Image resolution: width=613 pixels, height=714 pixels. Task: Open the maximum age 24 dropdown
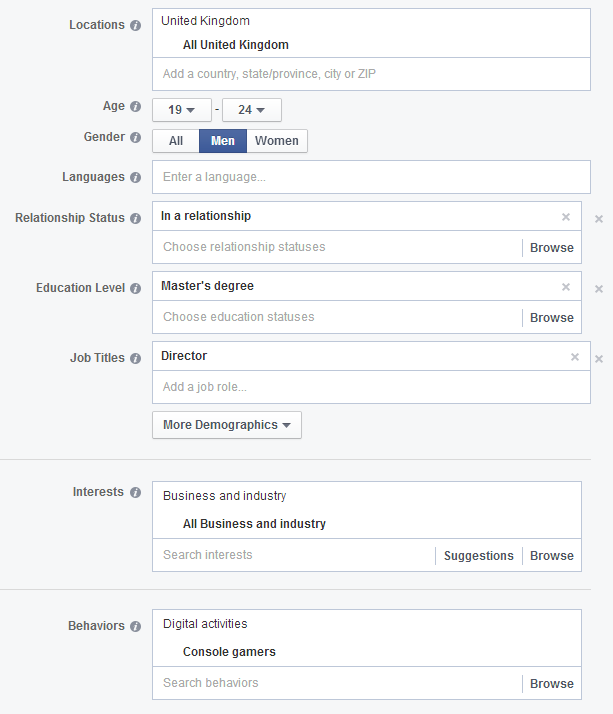(x=252, y=110)
